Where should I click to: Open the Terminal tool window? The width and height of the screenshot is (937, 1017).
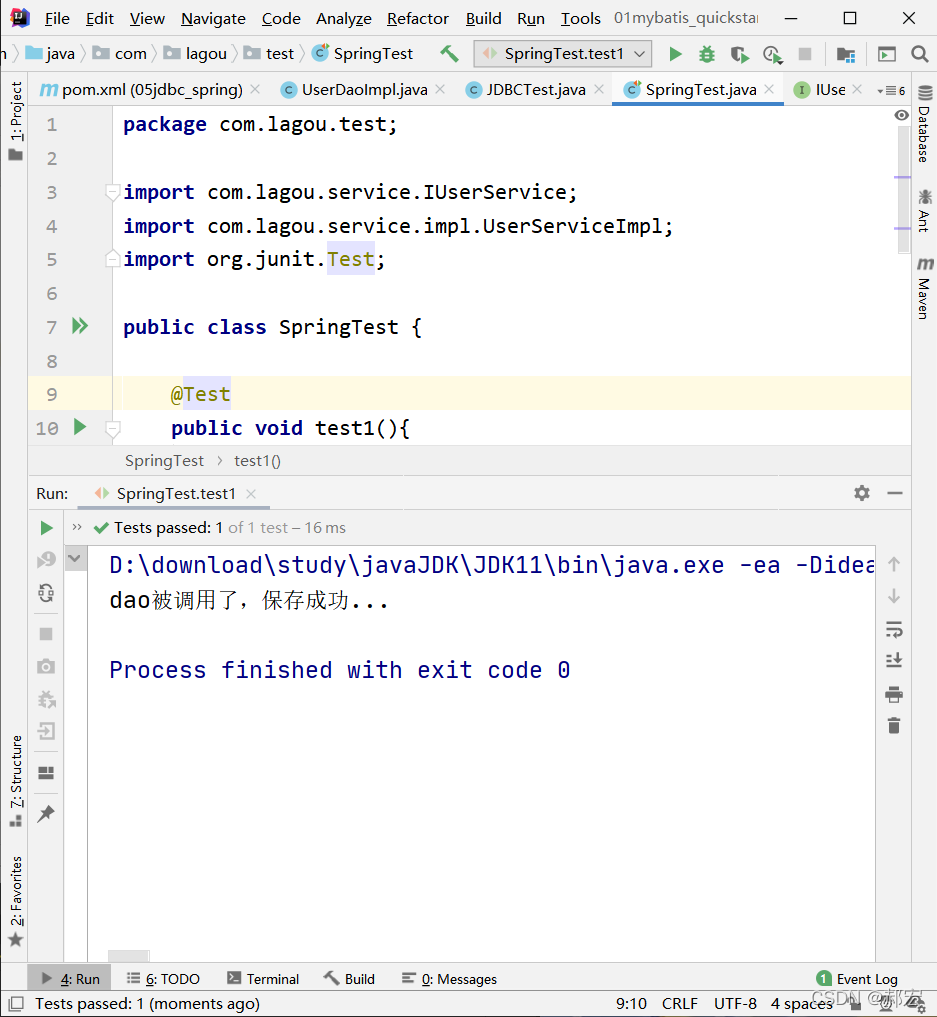click(263, 979)
